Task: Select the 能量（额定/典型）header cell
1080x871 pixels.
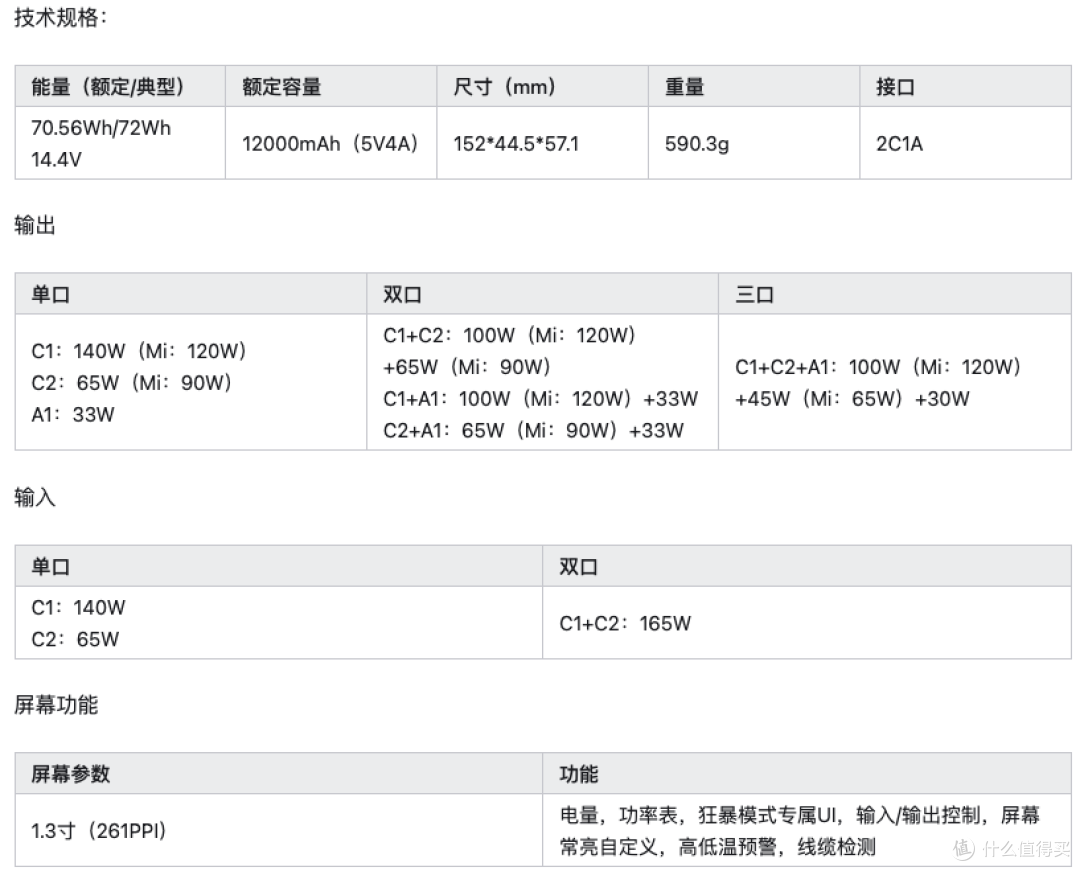Action: (120, 87)
